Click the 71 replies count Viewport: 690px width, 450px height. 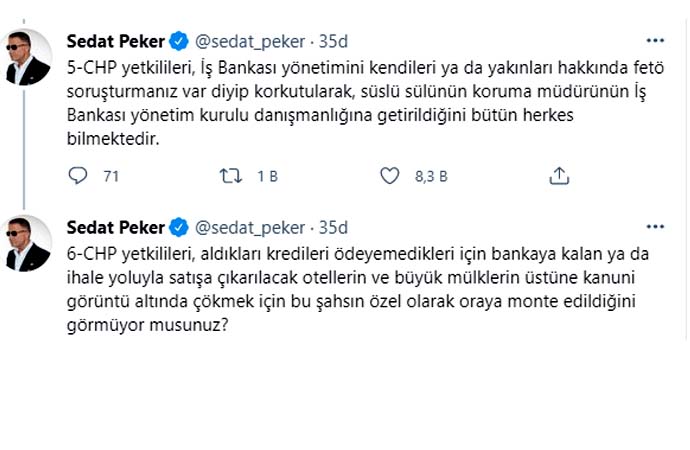(111, 176)
